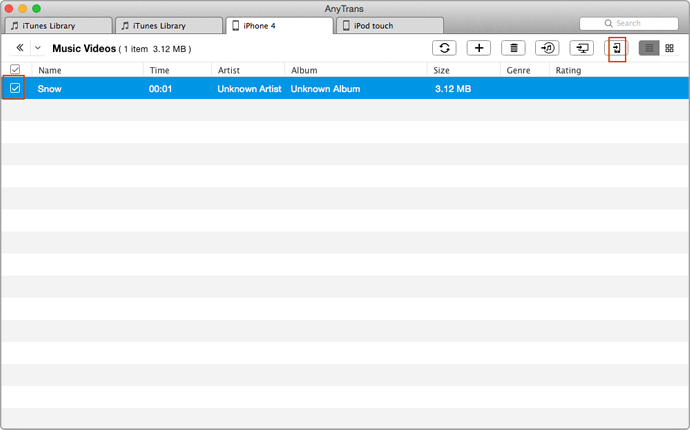Click the Music Videos heading
This screenshot has width=690, height=430.
tap(84, 48)
